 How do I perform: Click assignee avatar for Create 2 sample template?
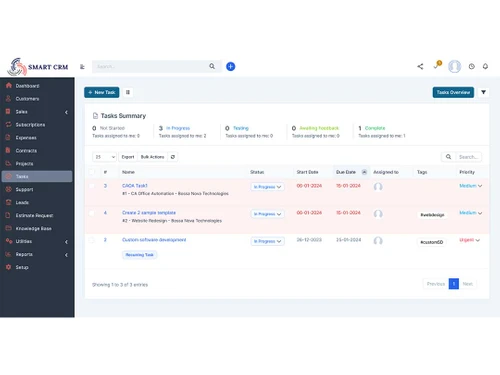(378, 214)
